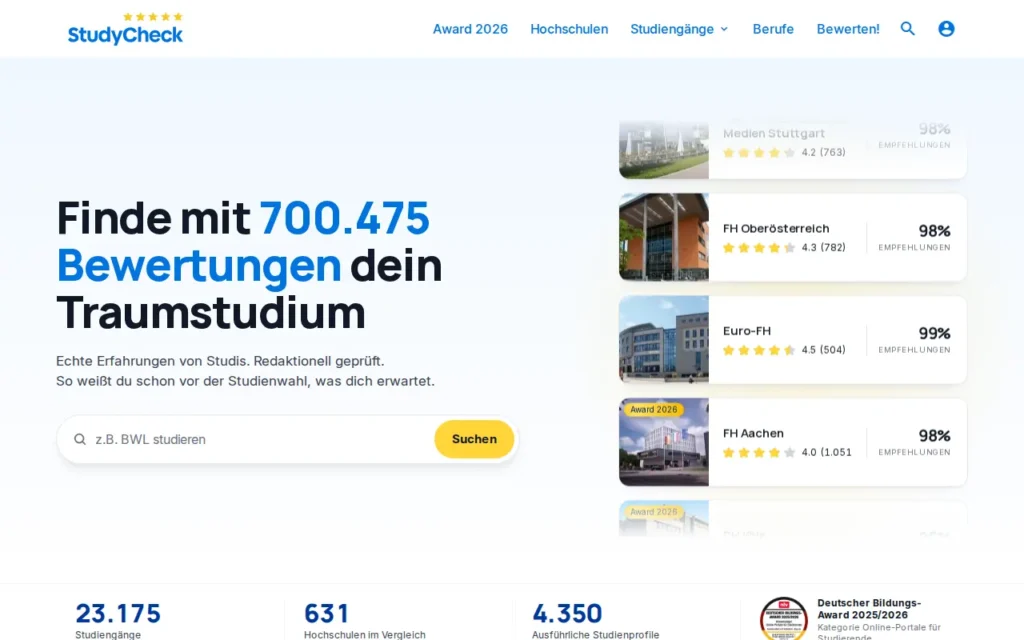The width and height of the screenshot is (1024, 640).
Task: Click the 4.3 (782) rating text
Action: [x=824, y=248]
